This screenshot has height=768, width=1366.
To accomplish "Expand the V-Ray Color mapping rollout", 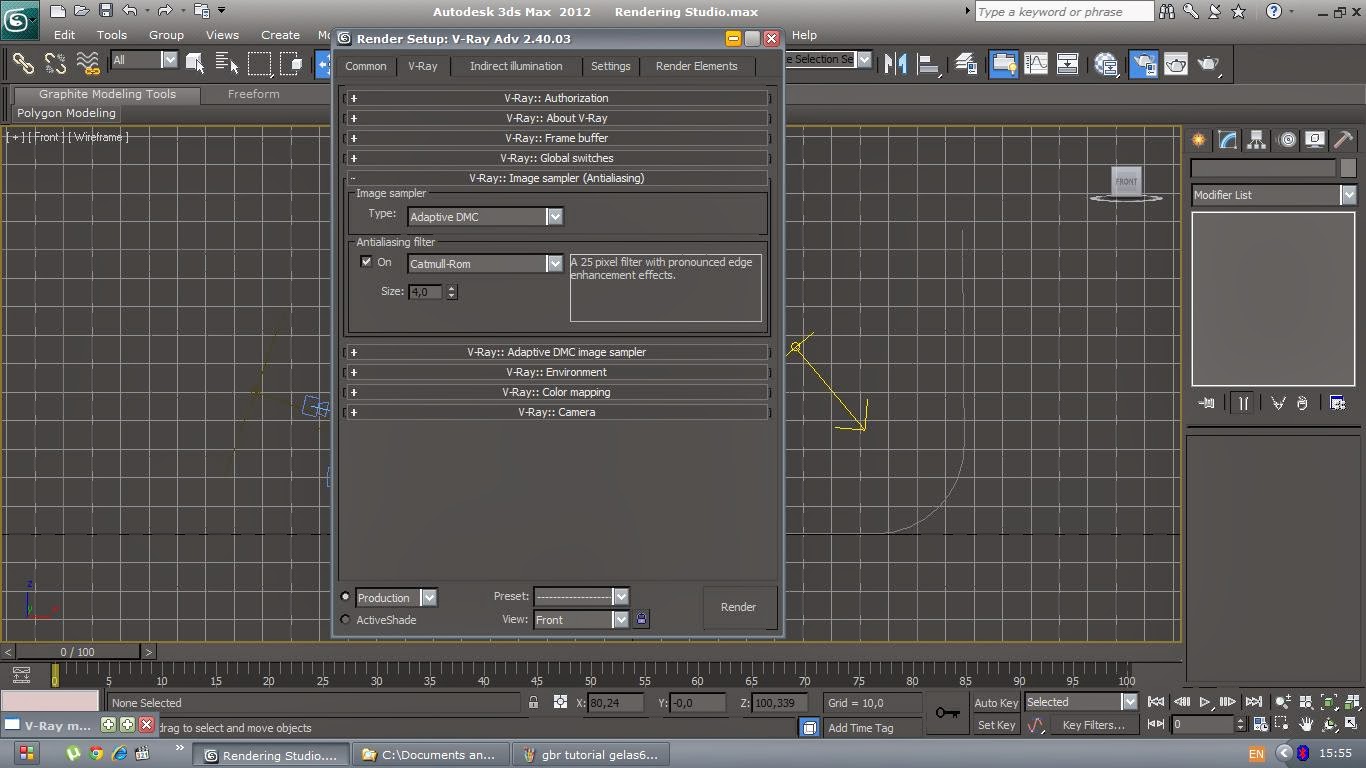I will tap(556, 392).
